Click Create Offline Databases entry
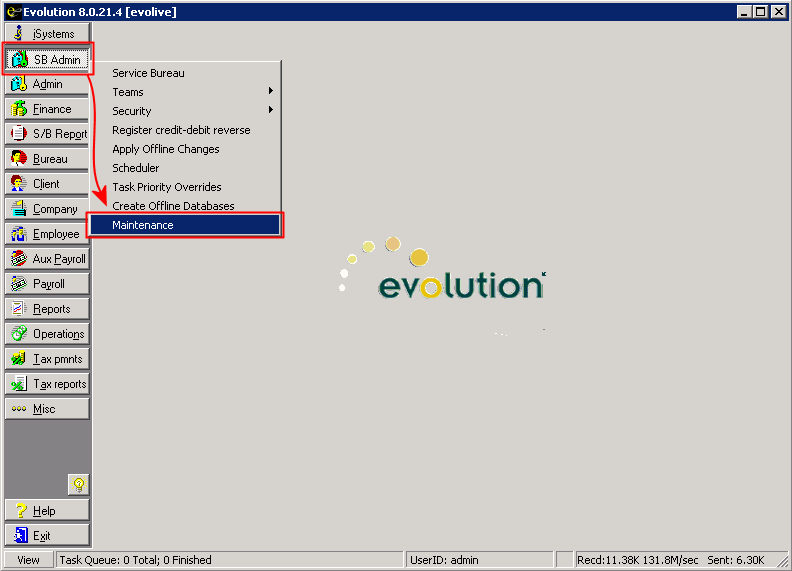This screenshot has width=792, height=571. click(x=173, y=206)
